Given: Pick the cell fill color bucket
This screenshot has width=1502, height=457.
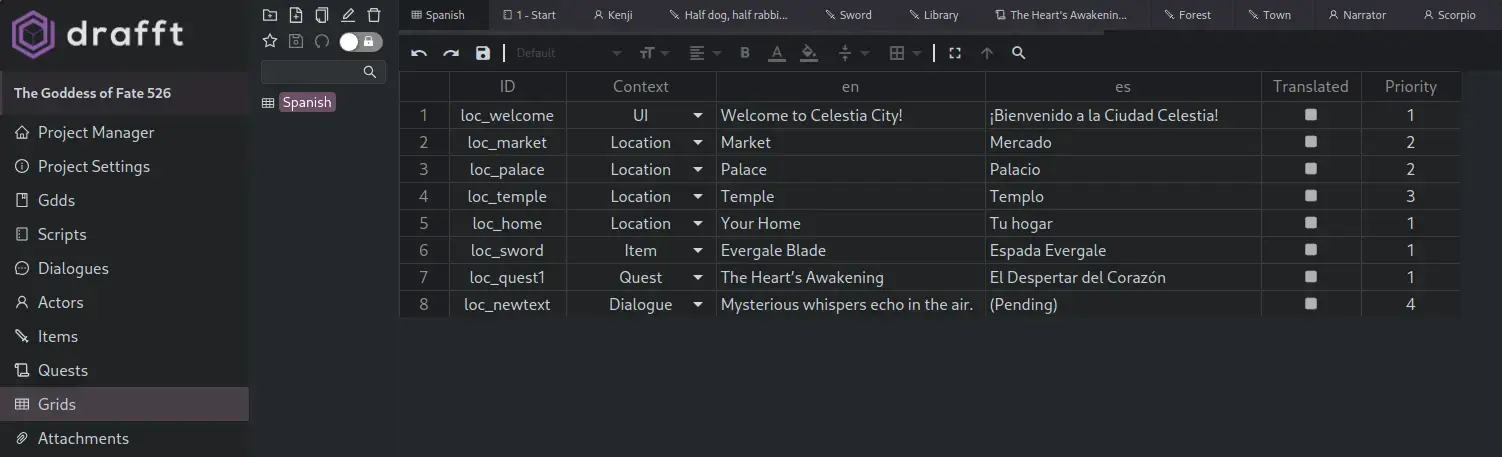Looking at the screenshot, I should tap(809, 53).
